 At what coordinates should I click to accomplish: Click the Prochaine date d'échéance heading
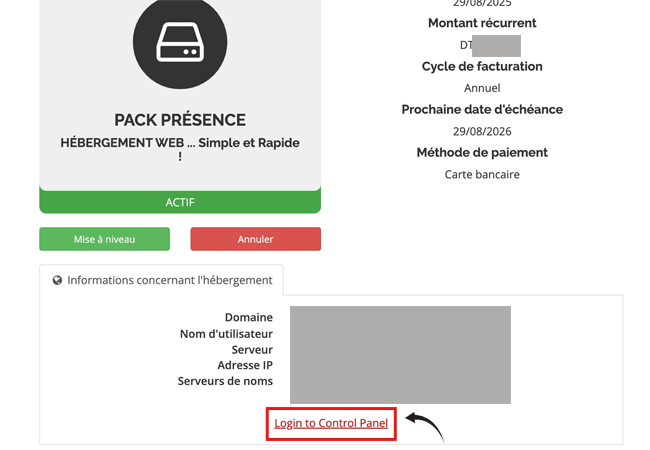(x=482, y=109)
